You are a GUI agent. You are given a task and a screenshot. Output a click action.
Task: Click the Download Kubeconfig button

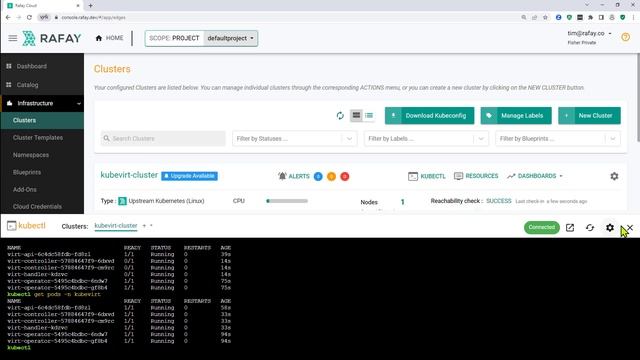pos(429,116)
